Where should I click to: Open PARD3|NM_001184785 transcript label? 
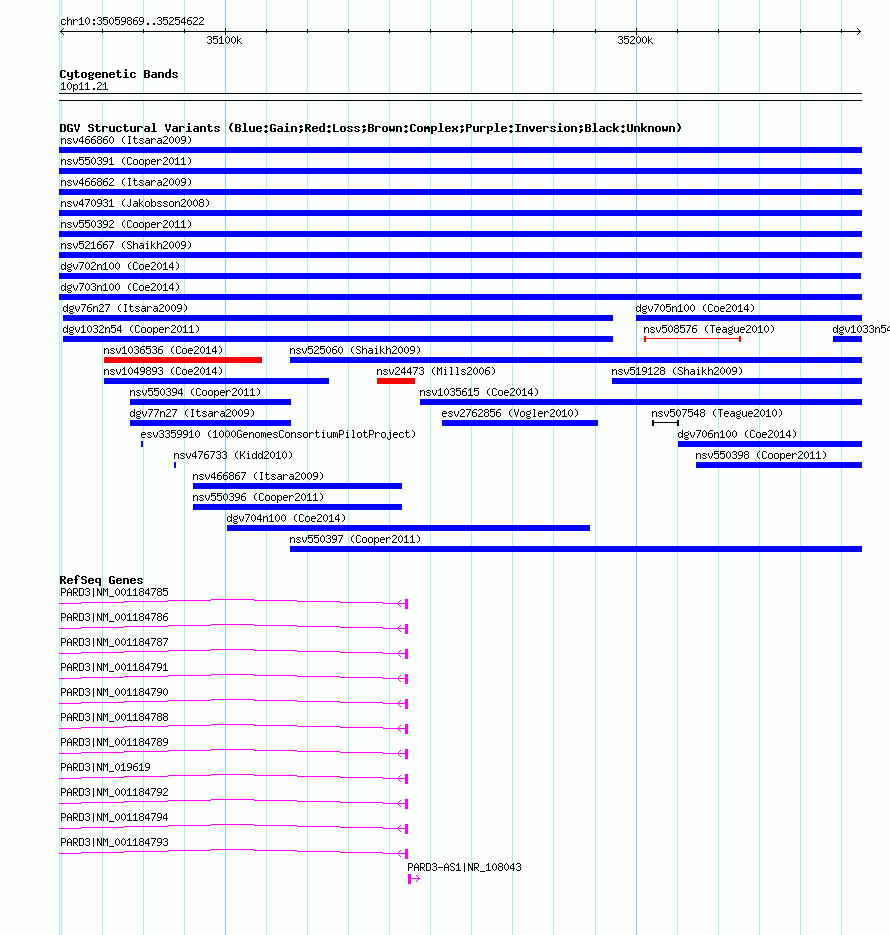(x=114, y=592)
